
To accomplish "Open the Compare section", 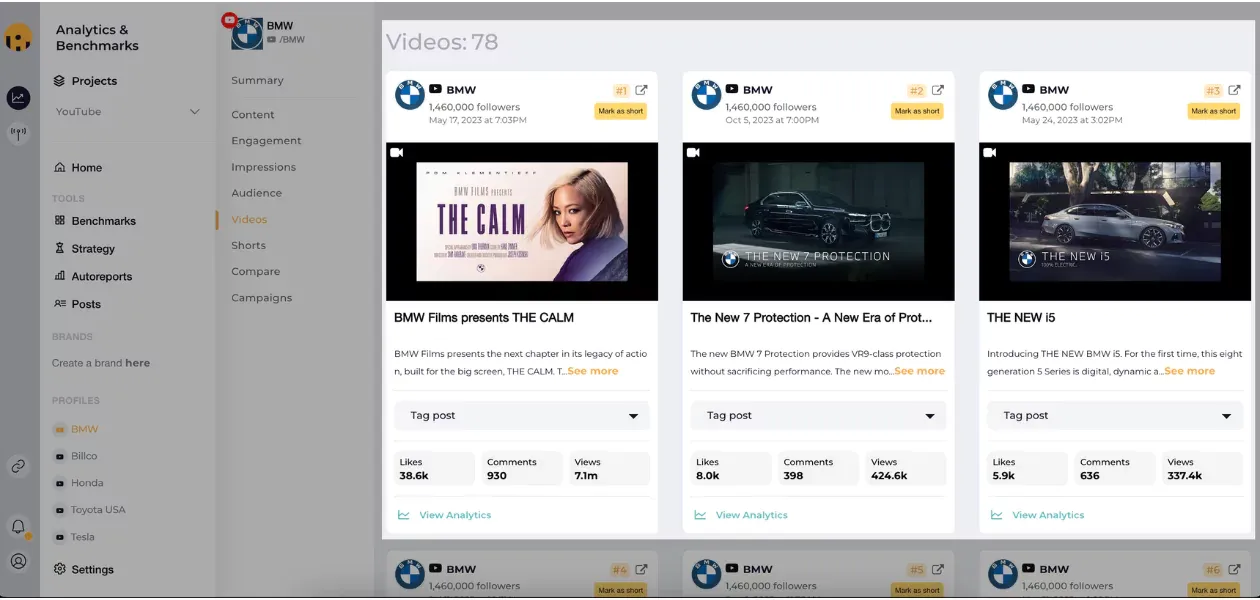I will tap(255, 271).
